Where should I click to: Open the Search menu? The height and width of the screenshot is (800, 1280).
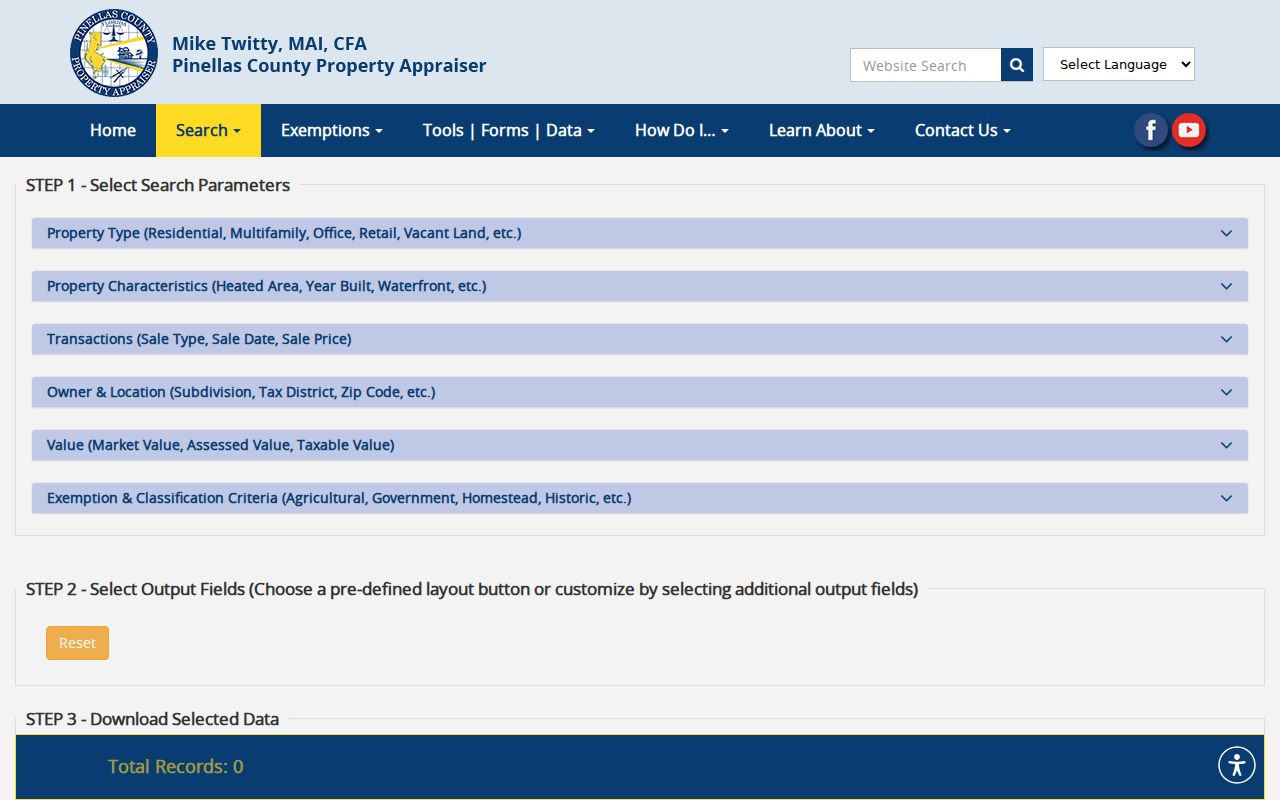tap(208, 130)
